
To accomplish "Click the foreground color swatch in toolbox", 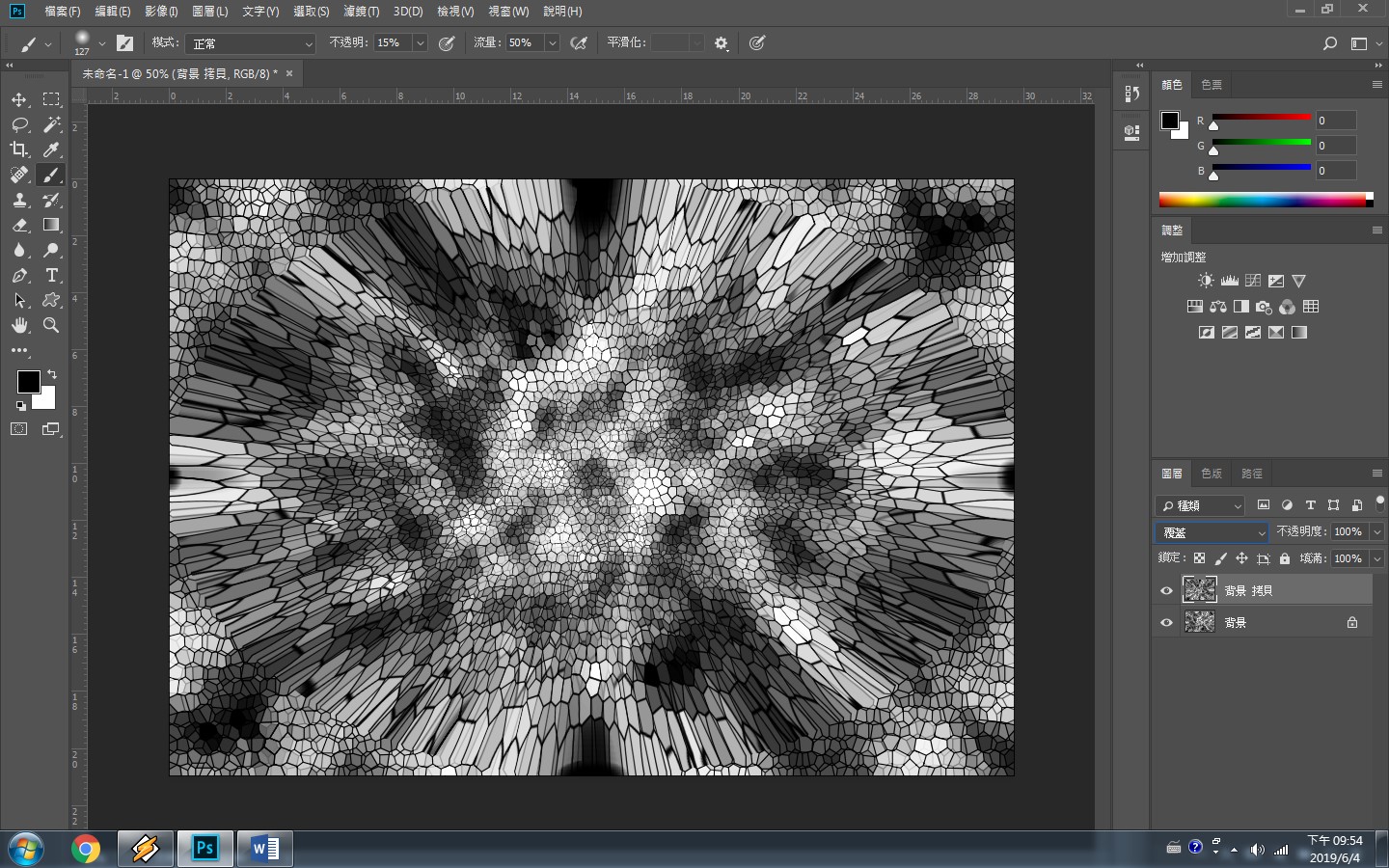I will coord(28,381).
